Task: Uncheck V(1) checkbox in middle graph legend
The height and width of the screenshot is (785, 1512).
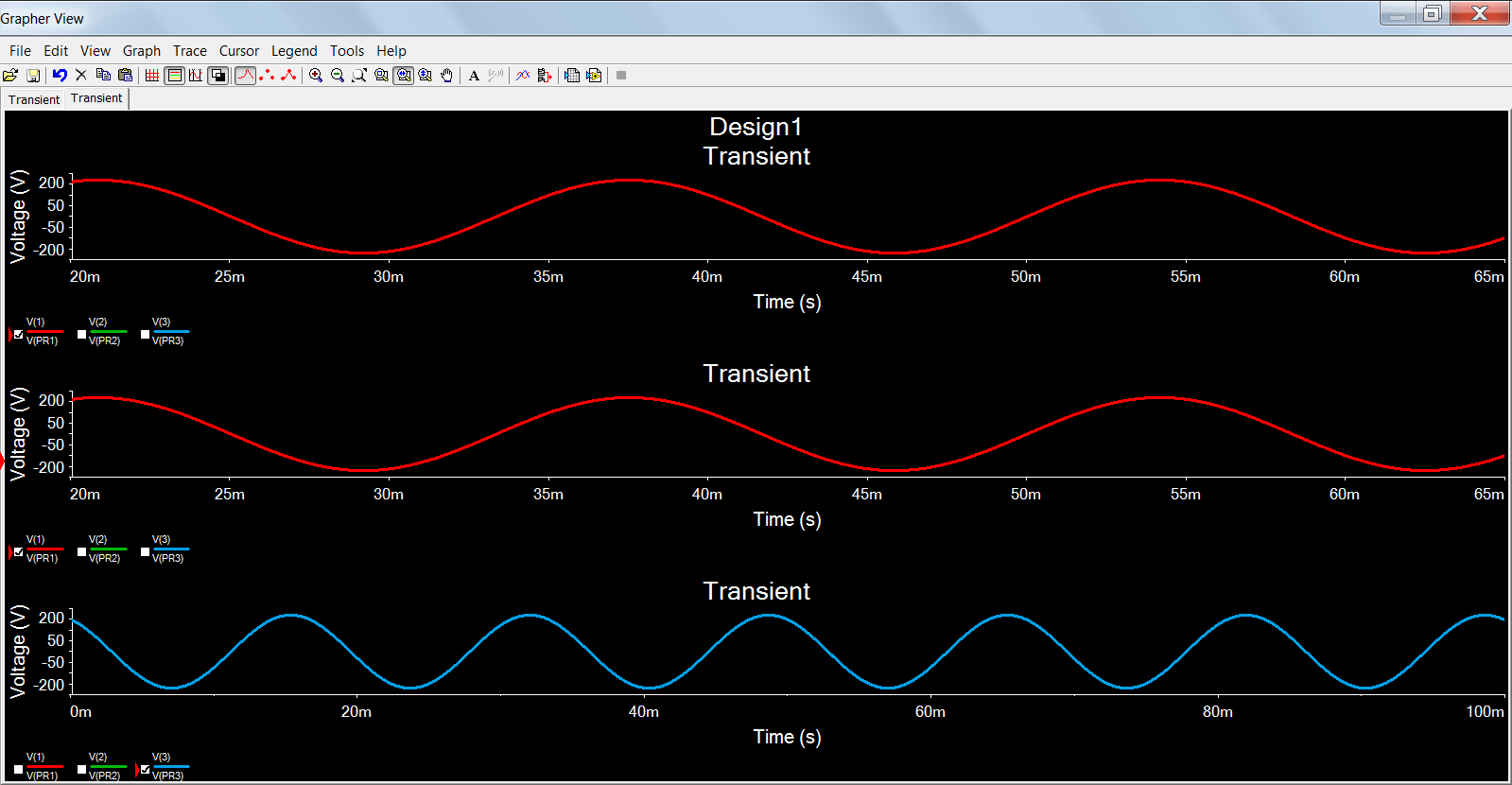Action: click(19, 551)
